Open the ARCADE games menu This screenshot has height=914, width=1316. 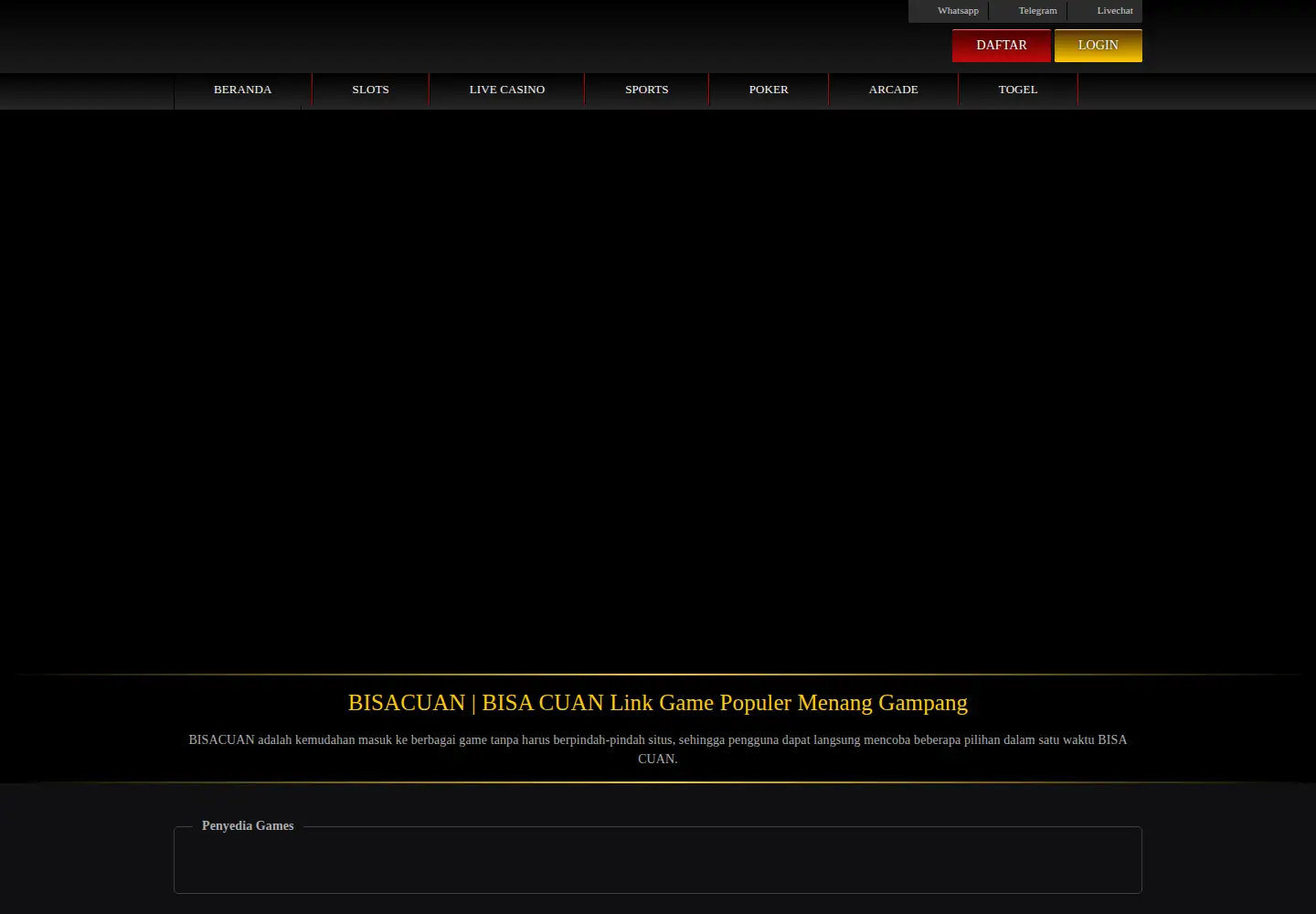click(x=894, y=90)
